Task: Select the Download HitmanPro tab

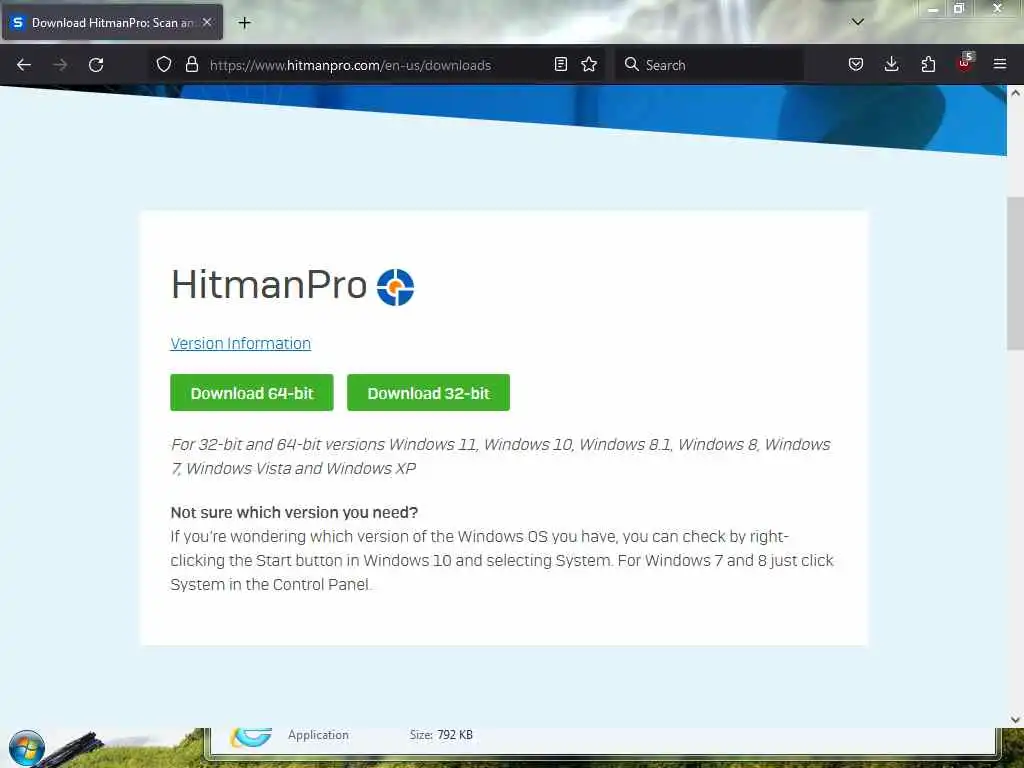Action: pos(112,22)
